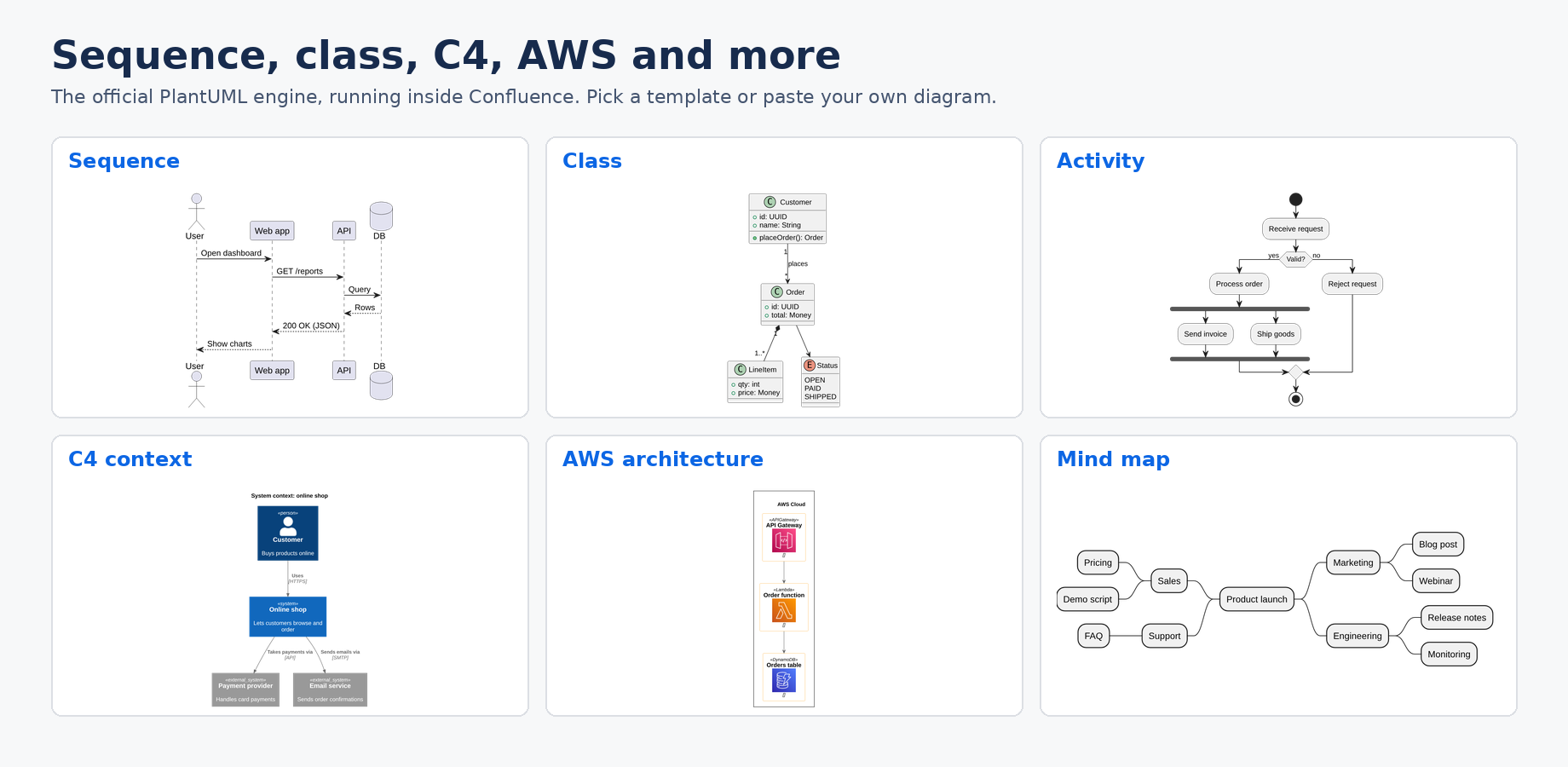Click the Status enum E icon
The image size is (1568, 767).
(810, 365)
